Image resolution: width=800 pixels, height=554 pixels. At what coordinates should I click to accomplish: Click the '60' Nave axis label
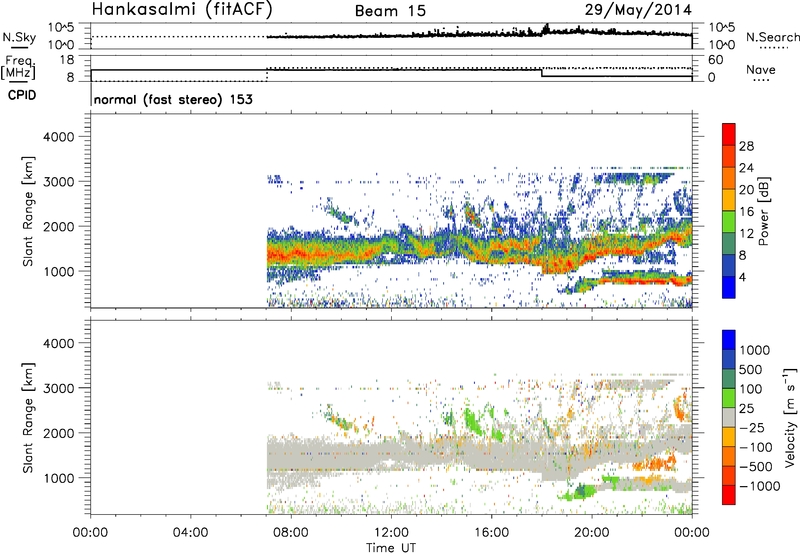click(x=716, y=60)
